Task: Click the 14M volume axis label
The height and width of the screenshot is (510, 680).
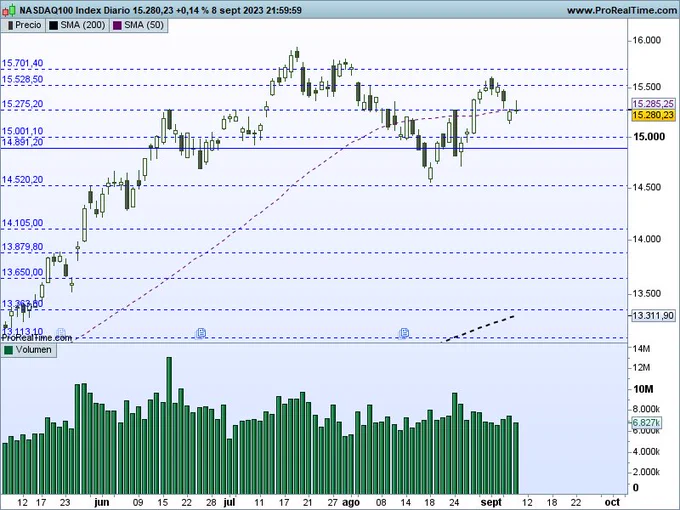Action: tap(641, 349)
